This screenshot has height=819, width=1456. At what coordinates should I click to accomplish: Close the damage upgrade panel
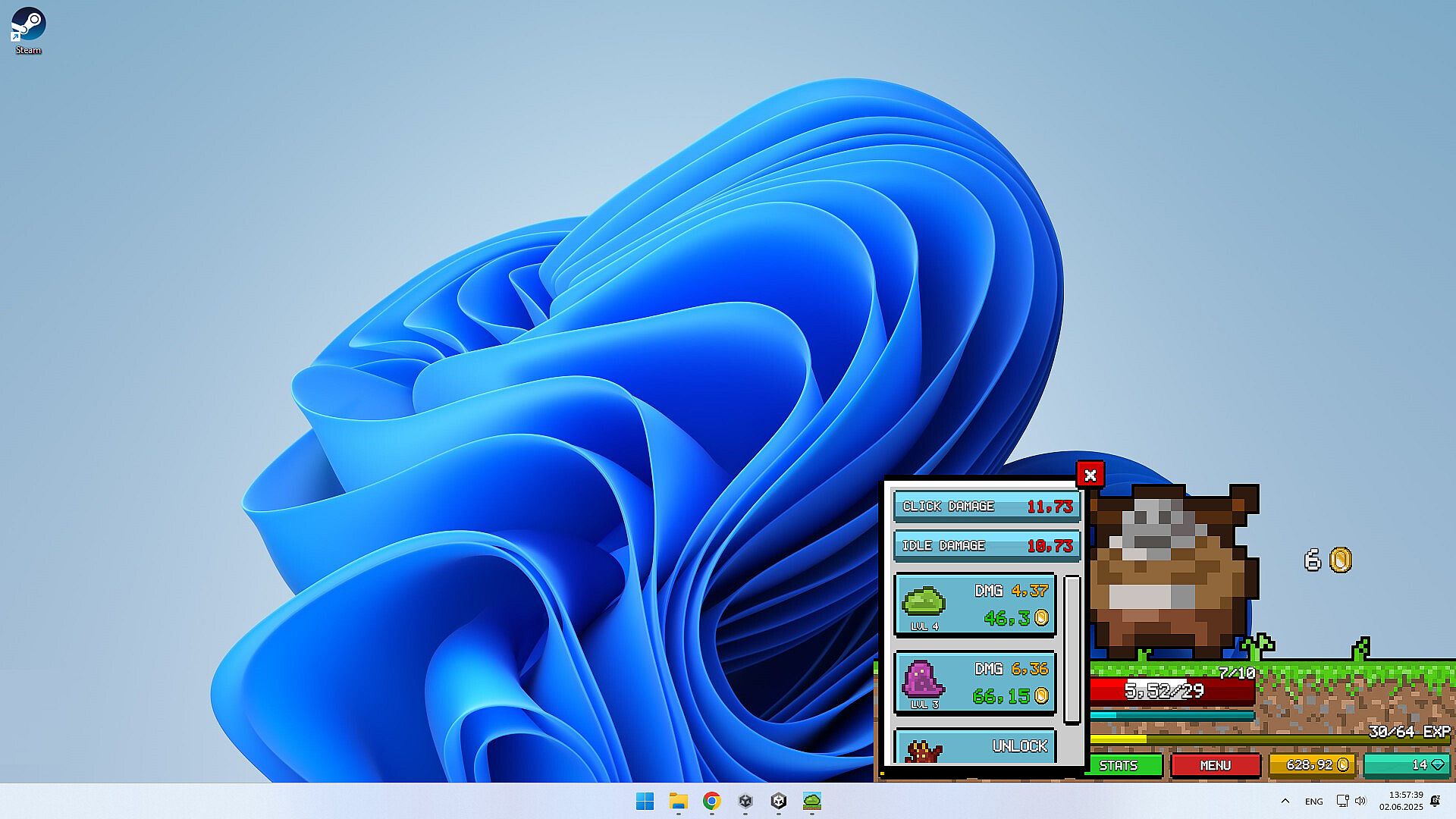pos(1090,475)
